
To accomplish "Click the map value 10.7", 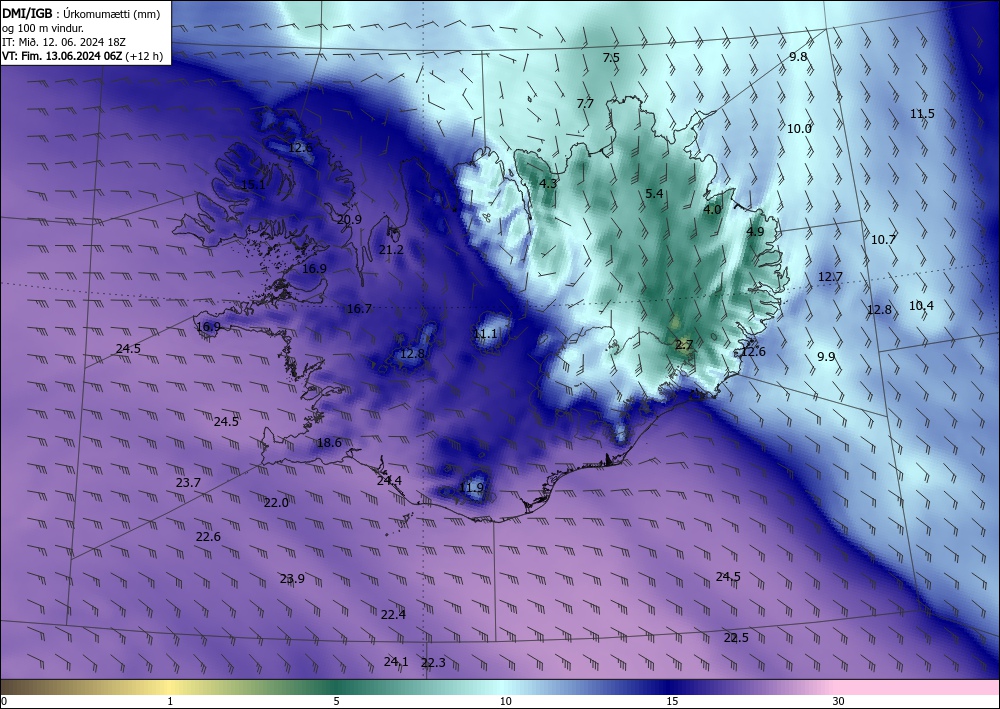I will tap(883, 240).
